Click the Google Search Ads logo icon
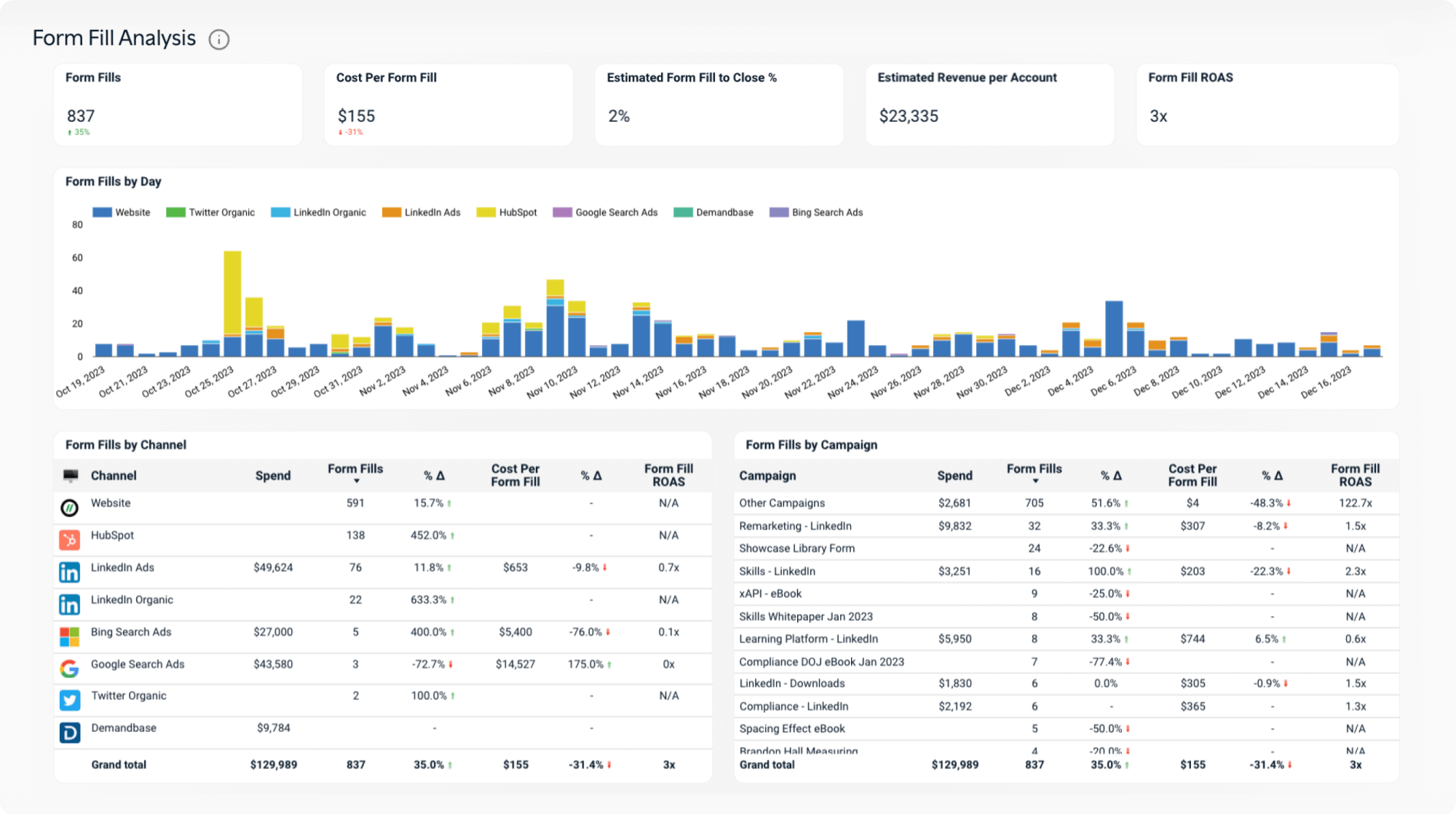Screen dimensions: 1456x815 (x=69, y=669)
